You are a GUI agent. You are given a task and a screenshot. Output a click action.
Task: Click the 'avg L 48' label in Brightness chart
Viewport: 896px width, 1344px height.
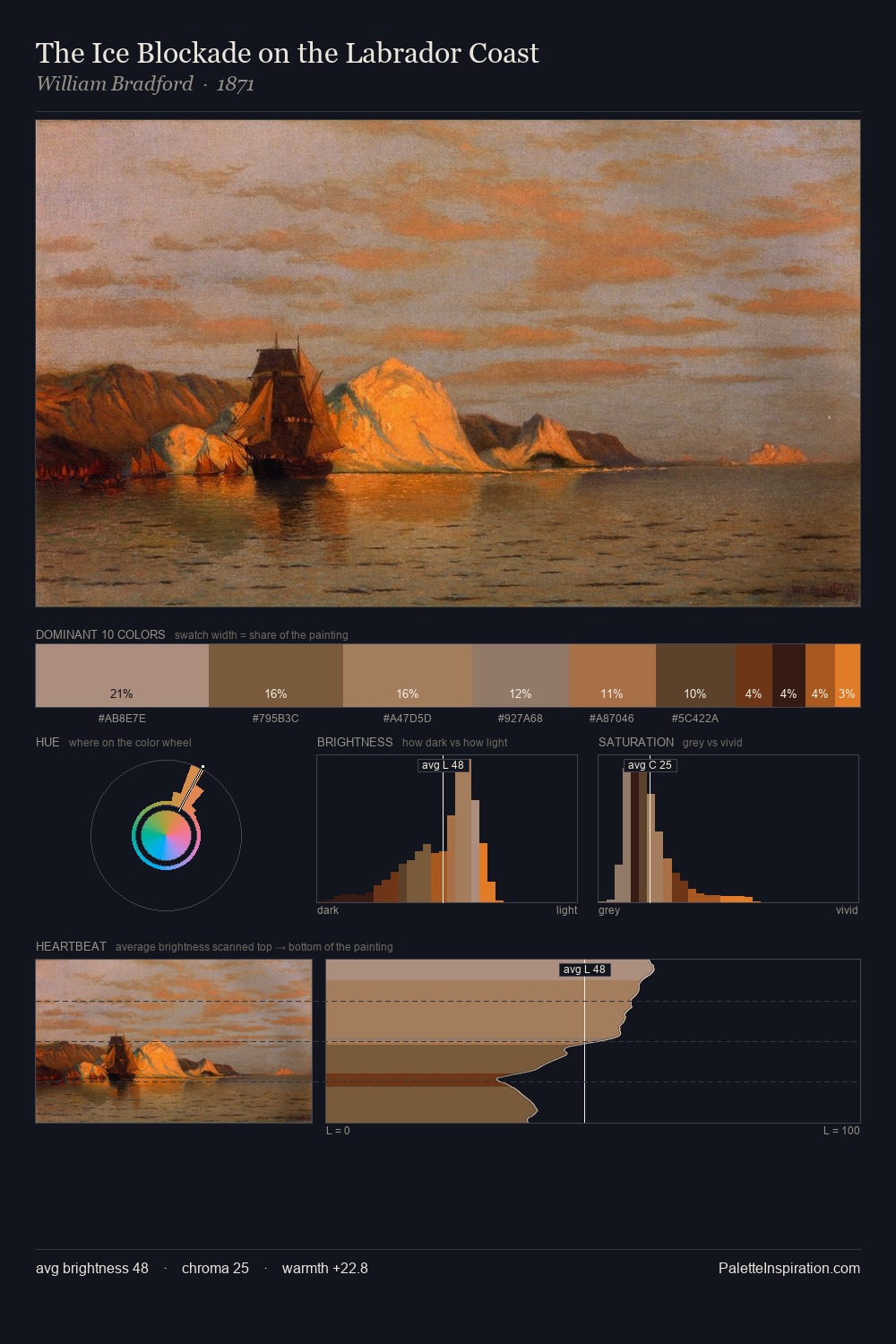point(443,765)
